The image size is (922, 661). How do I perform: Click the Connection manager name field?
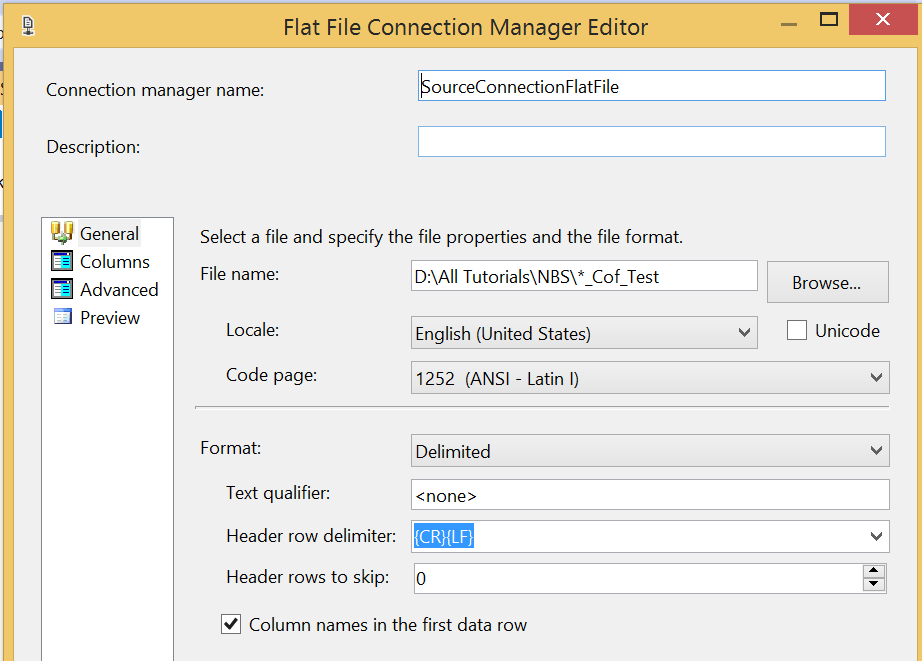[651, 86]
